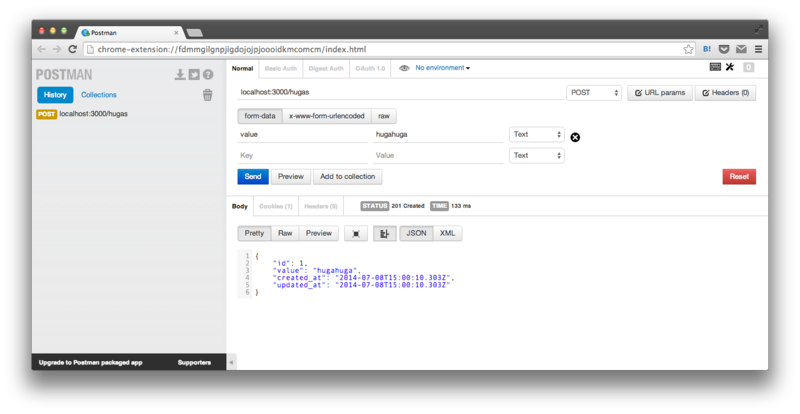
Task: Open the response Headers (9) tab
Action: (x=321, y=206)
